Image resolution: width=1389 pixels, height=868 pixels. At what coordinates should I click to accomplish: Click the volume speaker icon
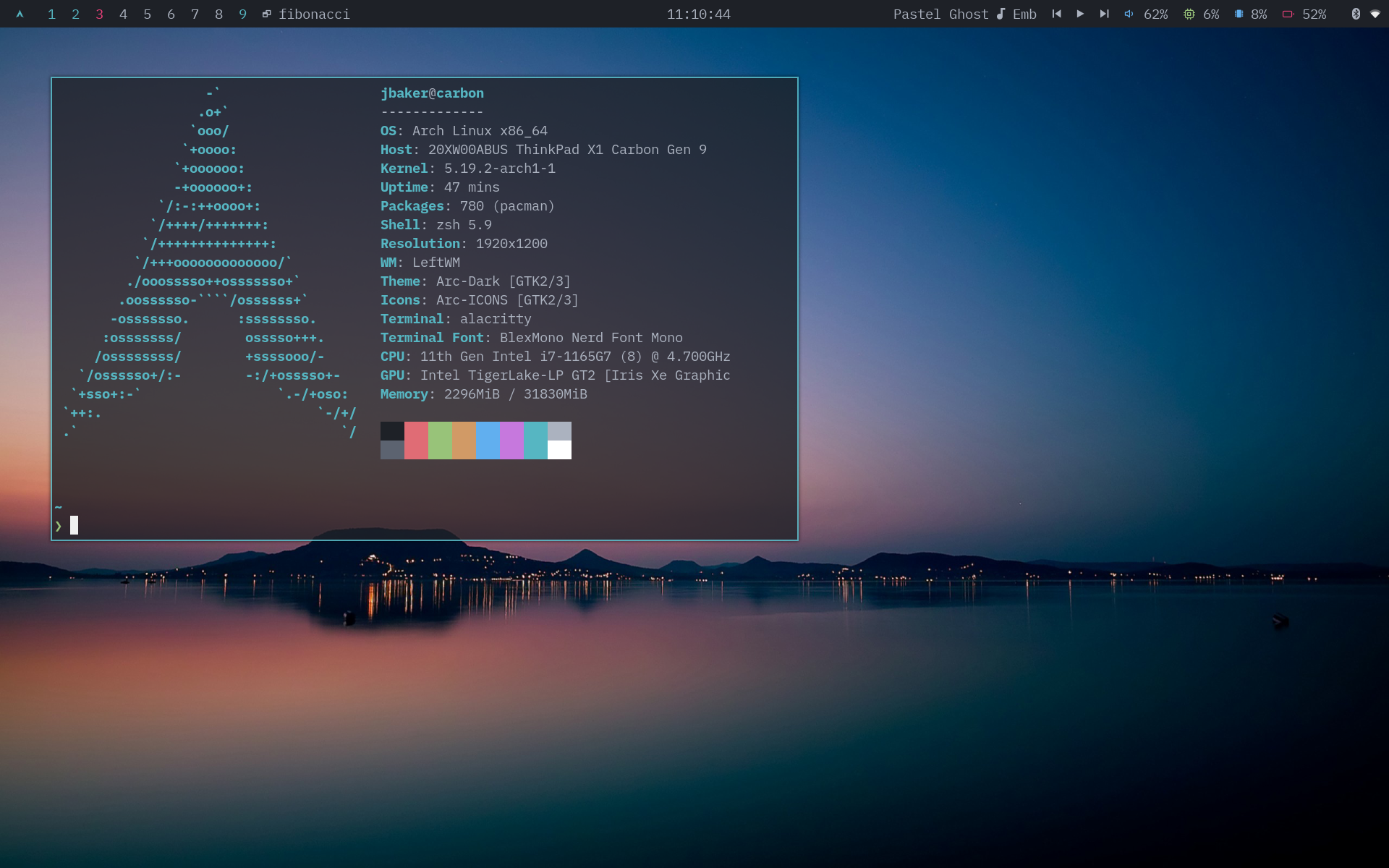tap(1129, 14)
